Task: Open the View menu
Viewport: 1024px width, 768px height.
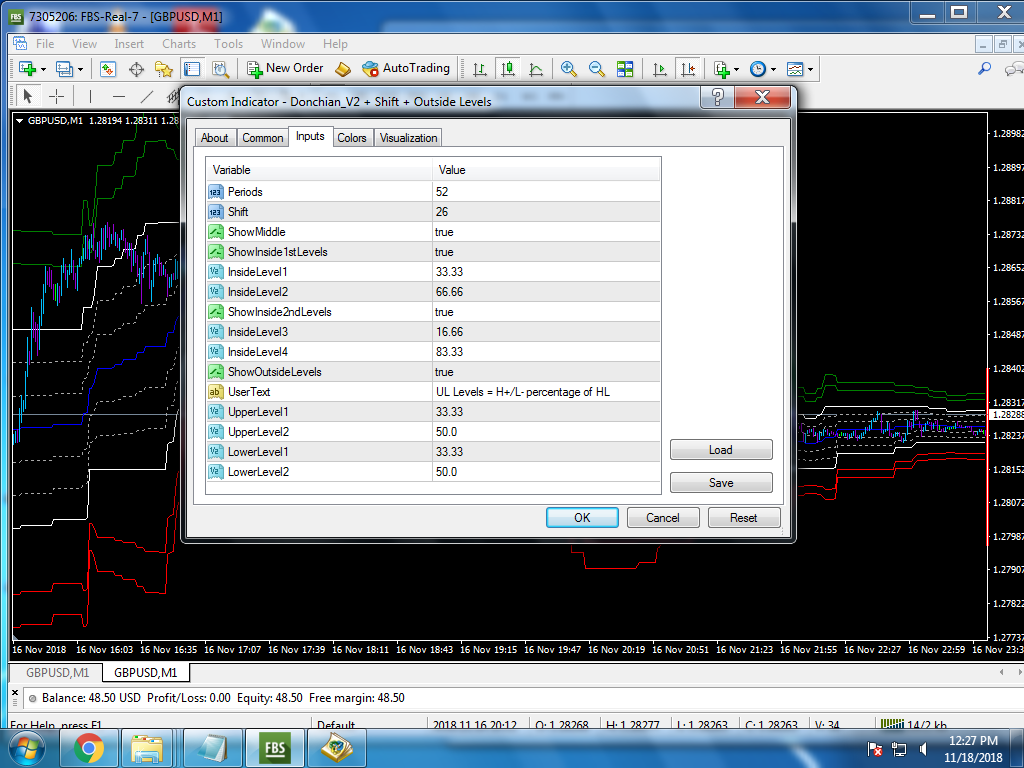Action: pyautogui.click(x=84, y=44)
